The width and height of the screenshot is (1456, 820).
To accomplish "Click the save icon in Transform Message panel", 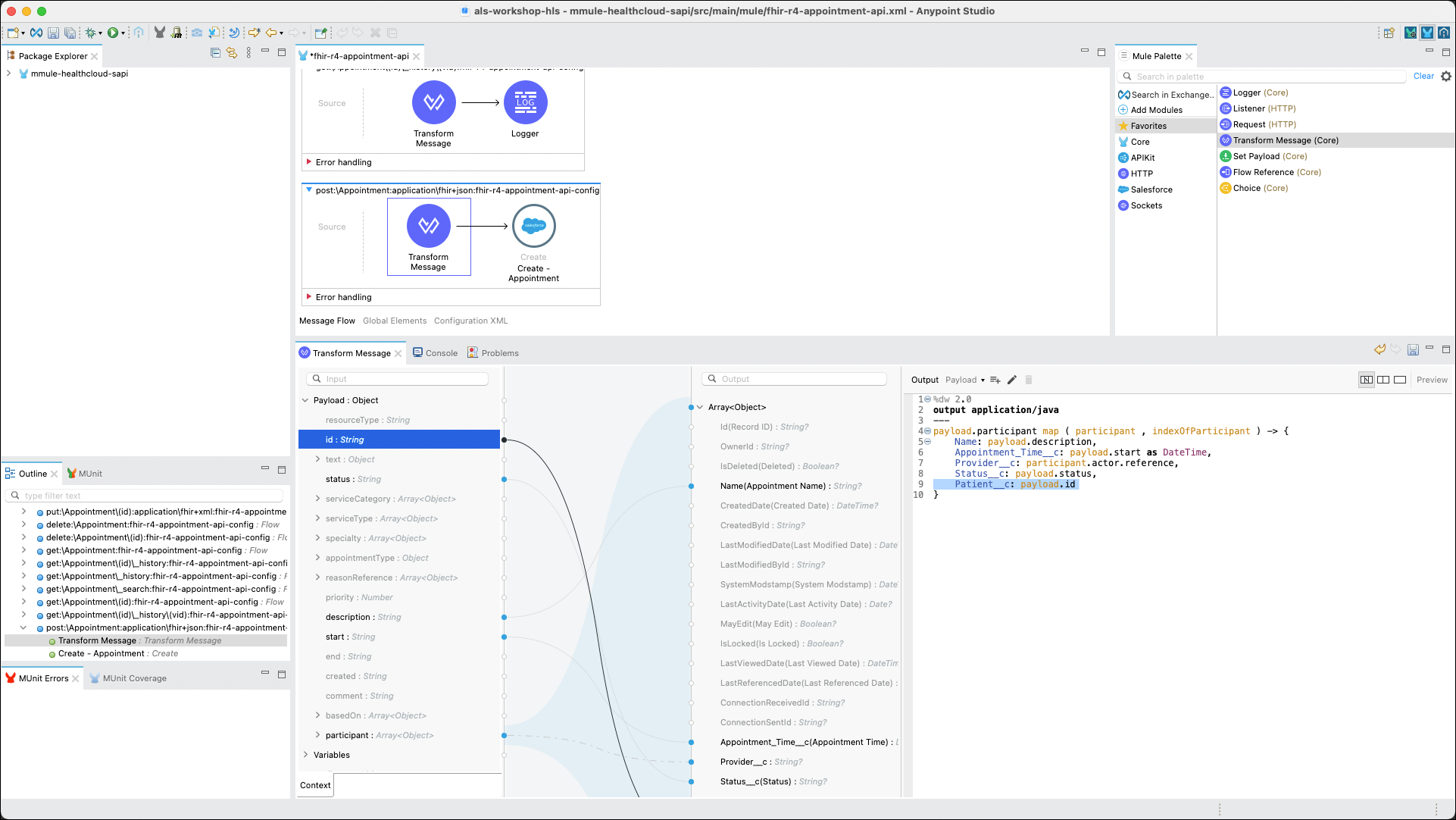I will pyautogui.click(x=1413, y=349).
